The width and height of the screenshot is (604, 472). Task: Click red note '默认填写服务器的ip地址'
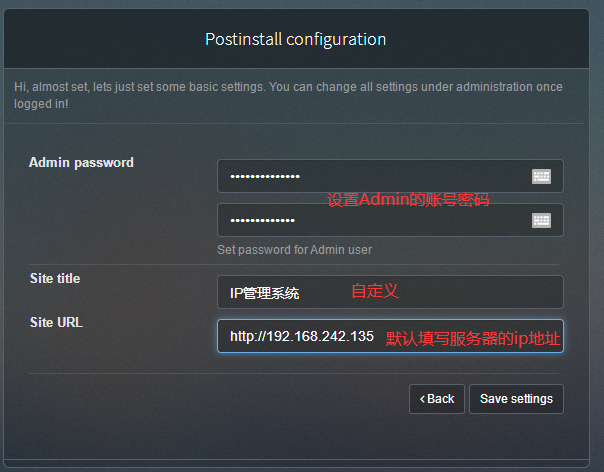click(473, 338)
